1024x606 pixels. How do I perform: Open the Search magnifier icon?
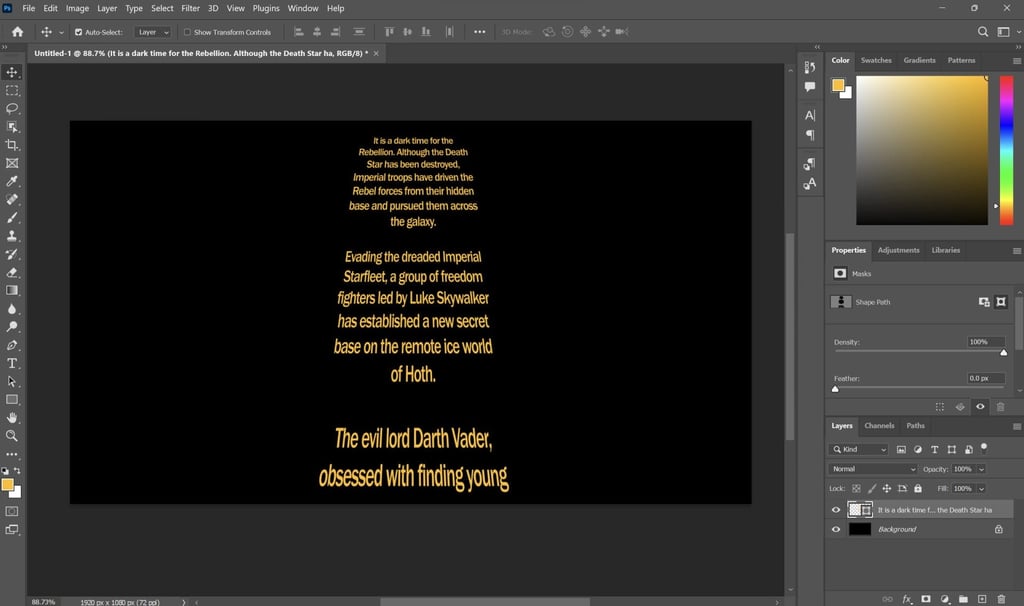[982, 31]
